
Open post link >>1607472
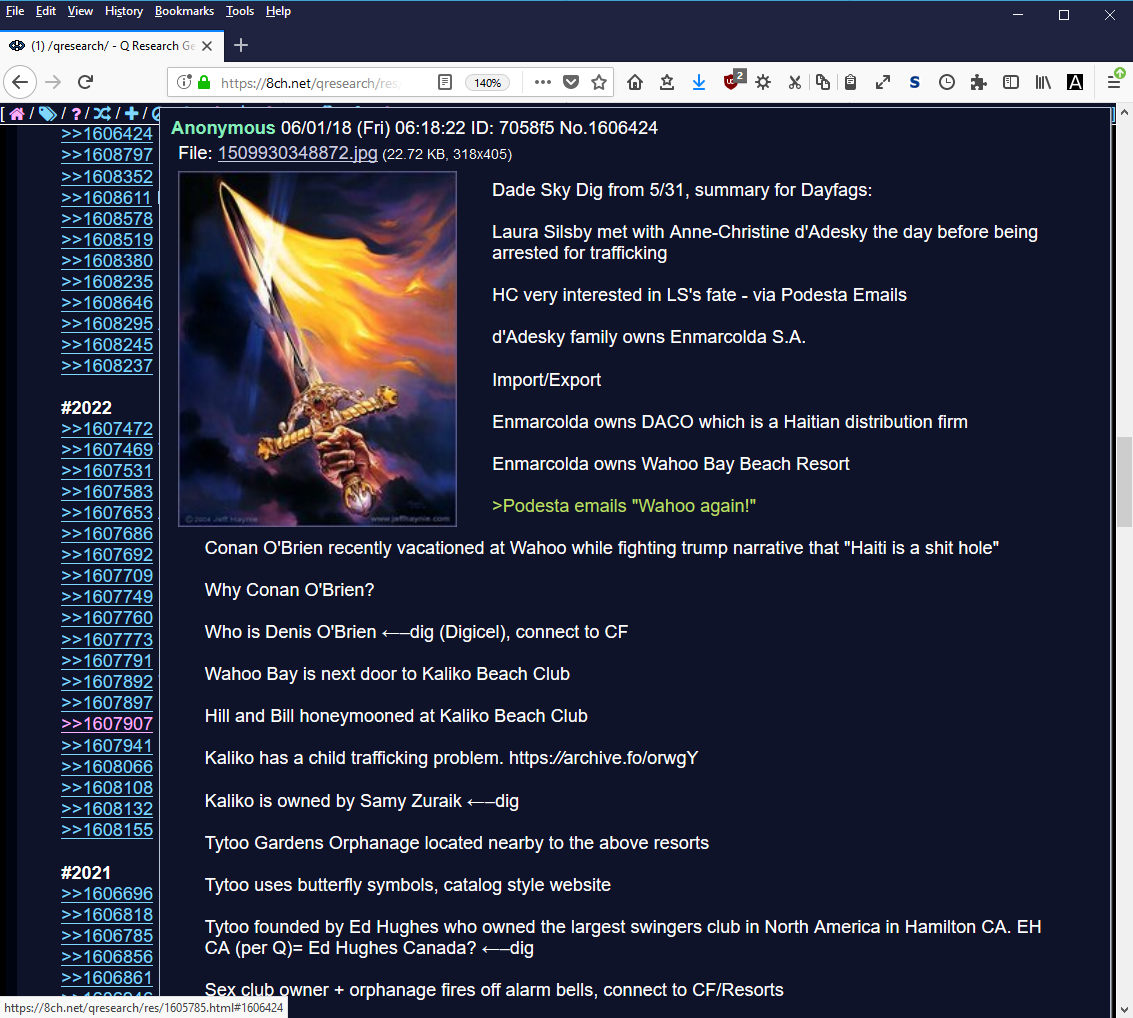pyautogui.click(x=107, y=428)
